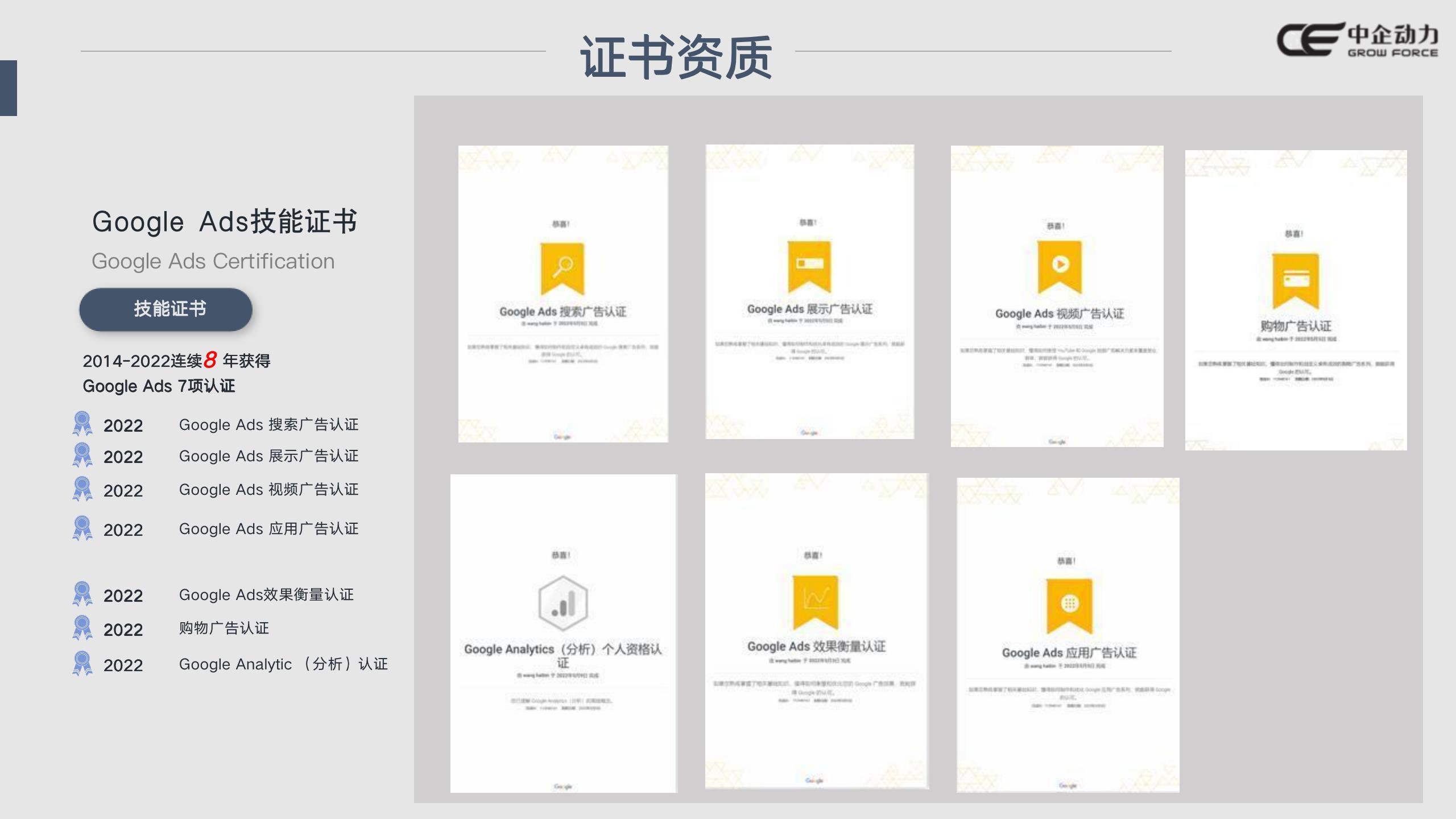1456x819 pixels.
Task: Click the grid dots badge on 应用广告 certificate
Action: point(1069,606)
